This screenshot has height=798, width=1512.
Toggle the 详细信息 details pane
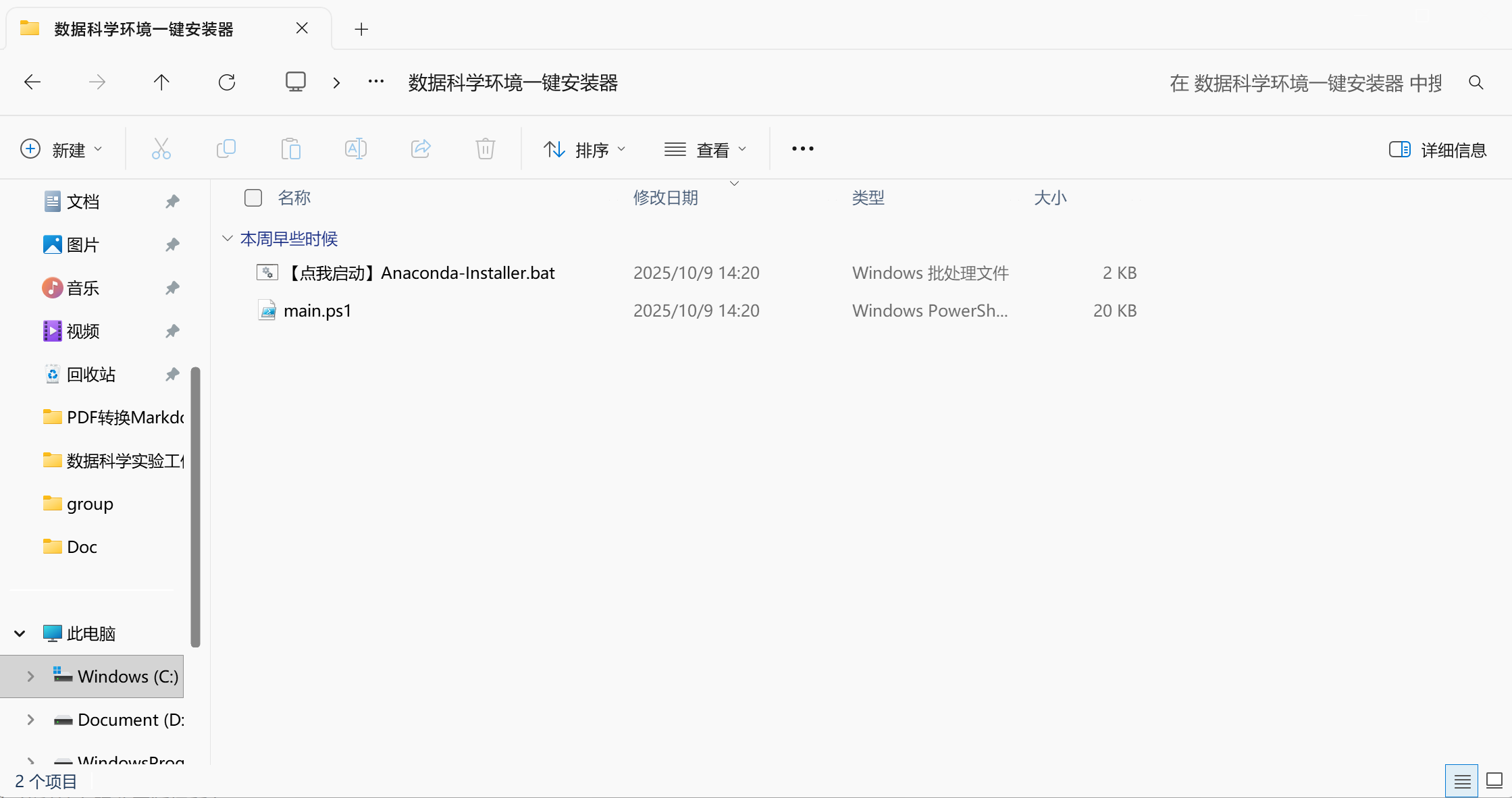[1438, 150]
